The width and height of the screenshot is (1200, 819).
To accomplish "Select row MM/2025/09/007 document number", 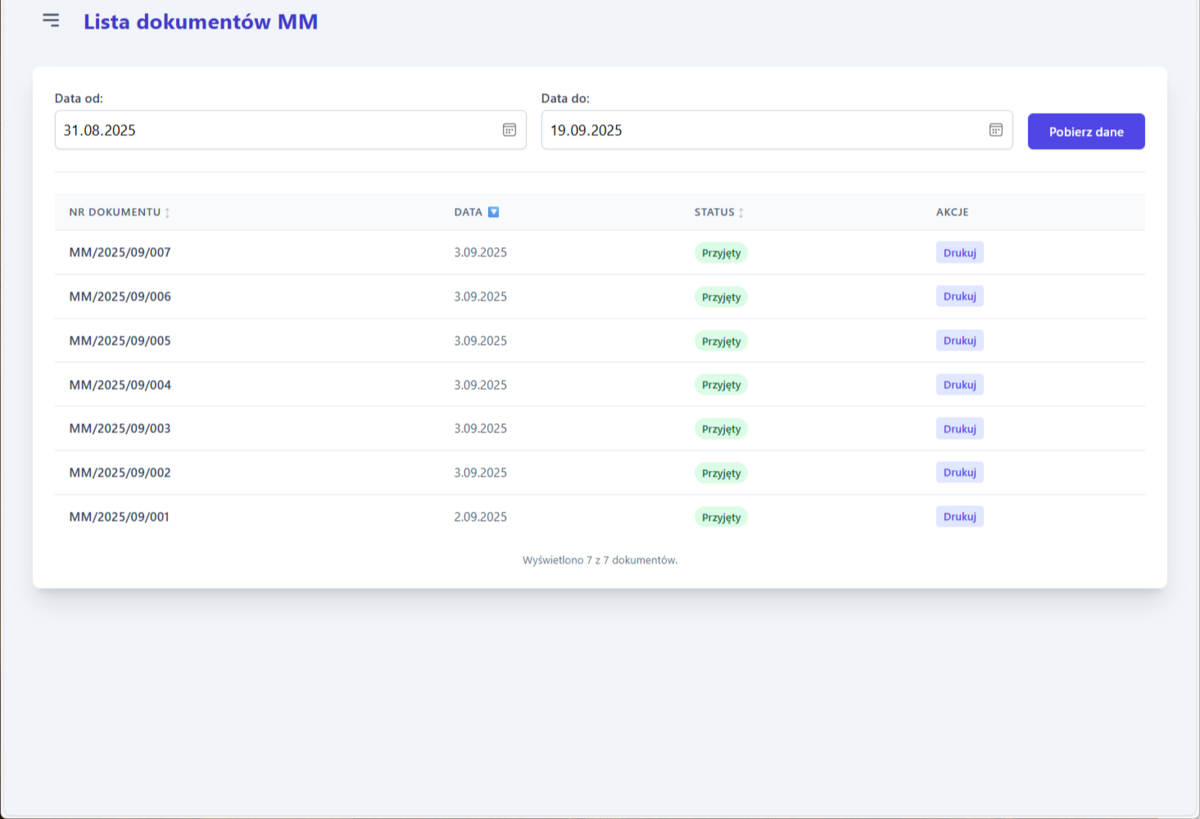I will click(120, 253).
